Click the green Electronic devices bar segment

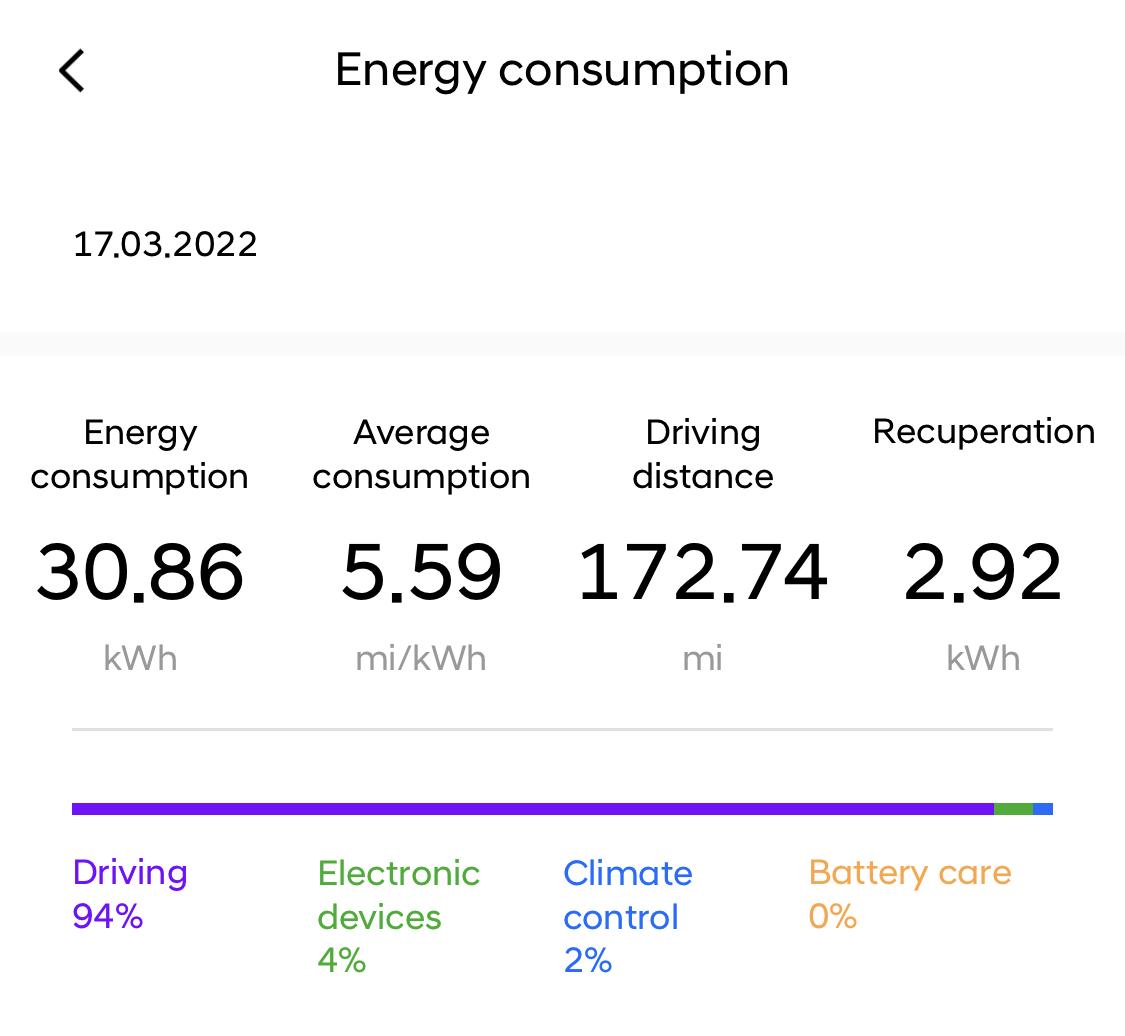tap(1013, 809)
